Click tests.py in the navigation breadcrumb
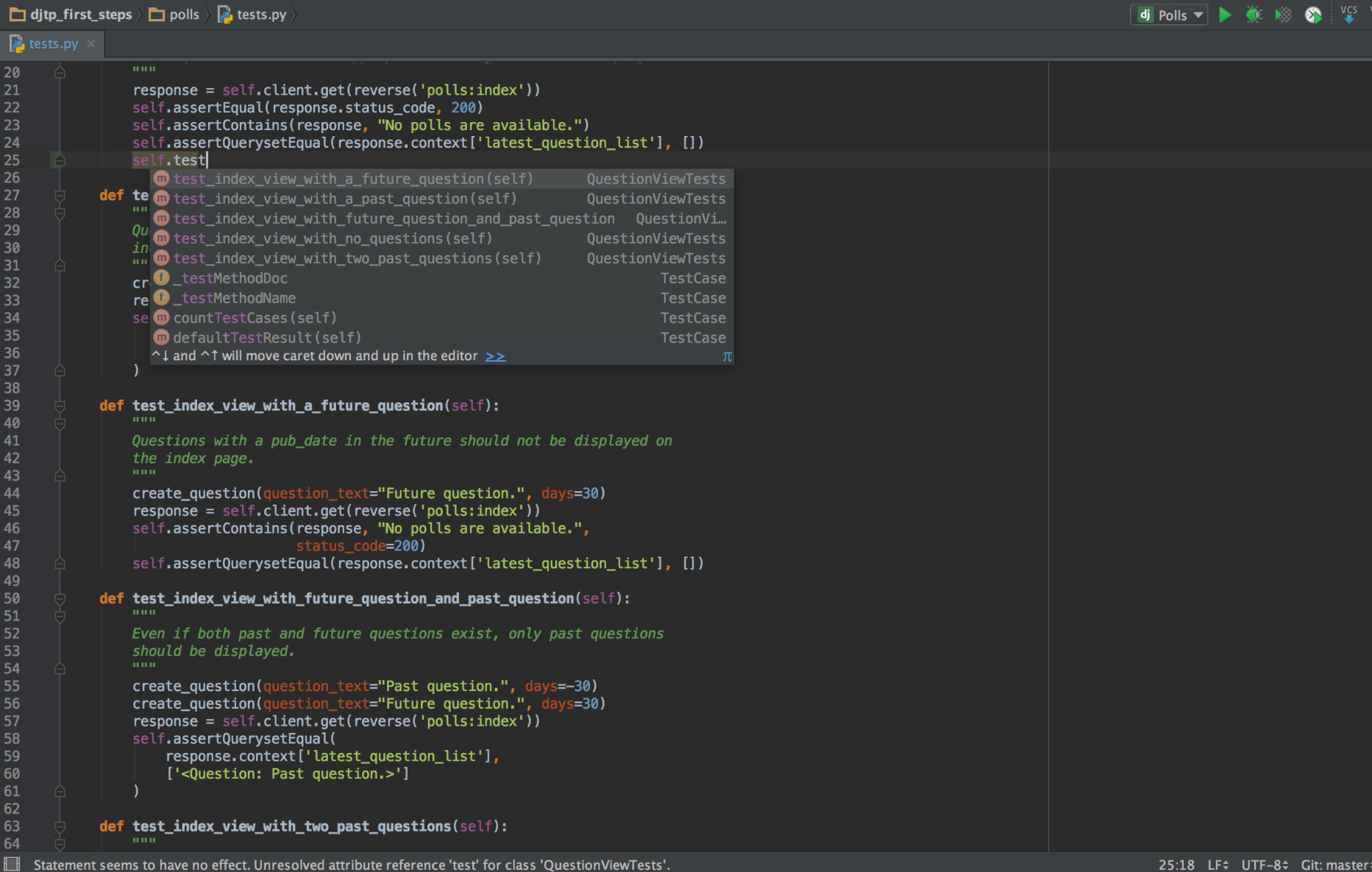1372x872 pixels. [252, 15]
